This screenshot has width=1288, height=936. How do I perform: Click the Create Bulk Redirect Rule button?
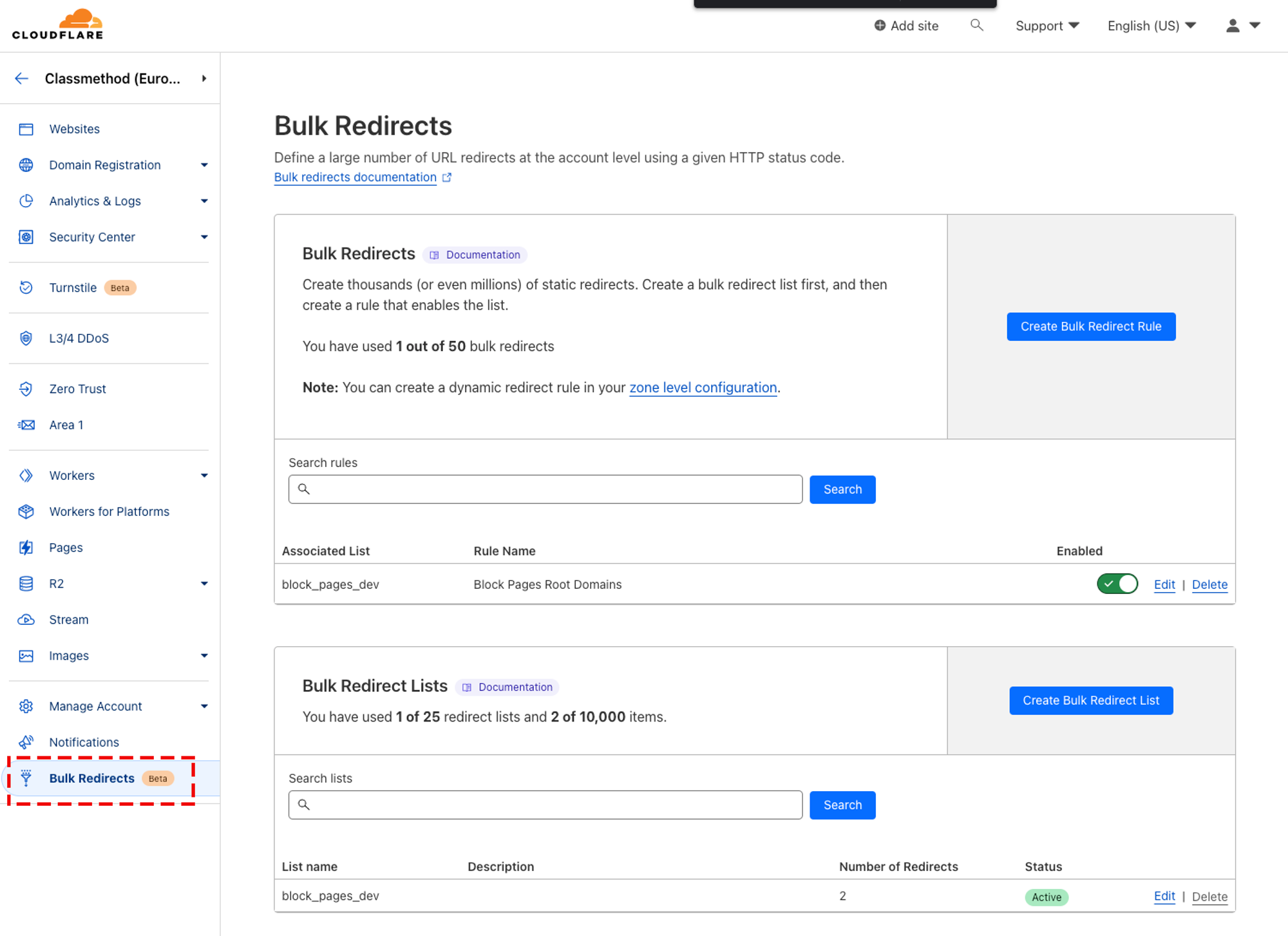[1090, 326]
